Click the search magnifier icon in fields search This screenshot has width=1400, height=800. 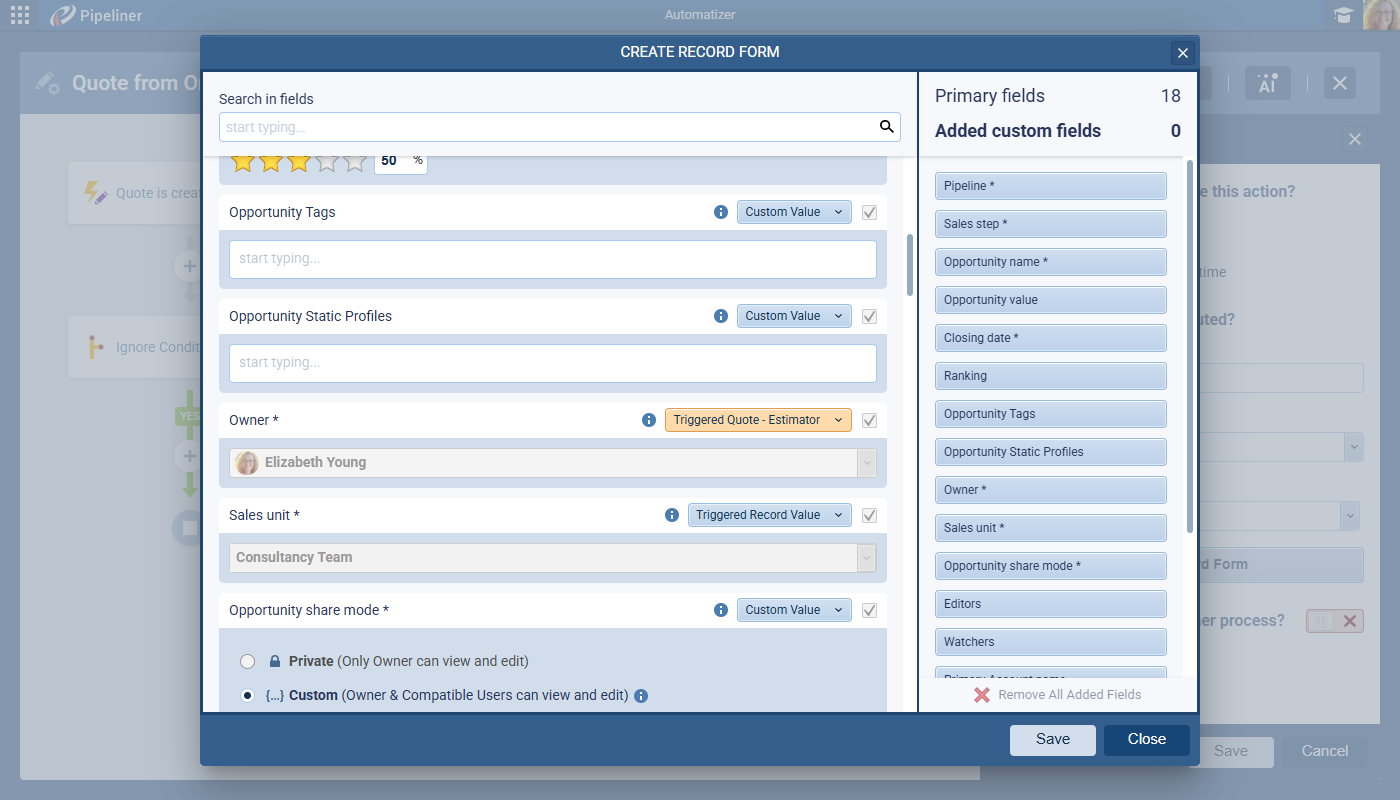[885, 127]
